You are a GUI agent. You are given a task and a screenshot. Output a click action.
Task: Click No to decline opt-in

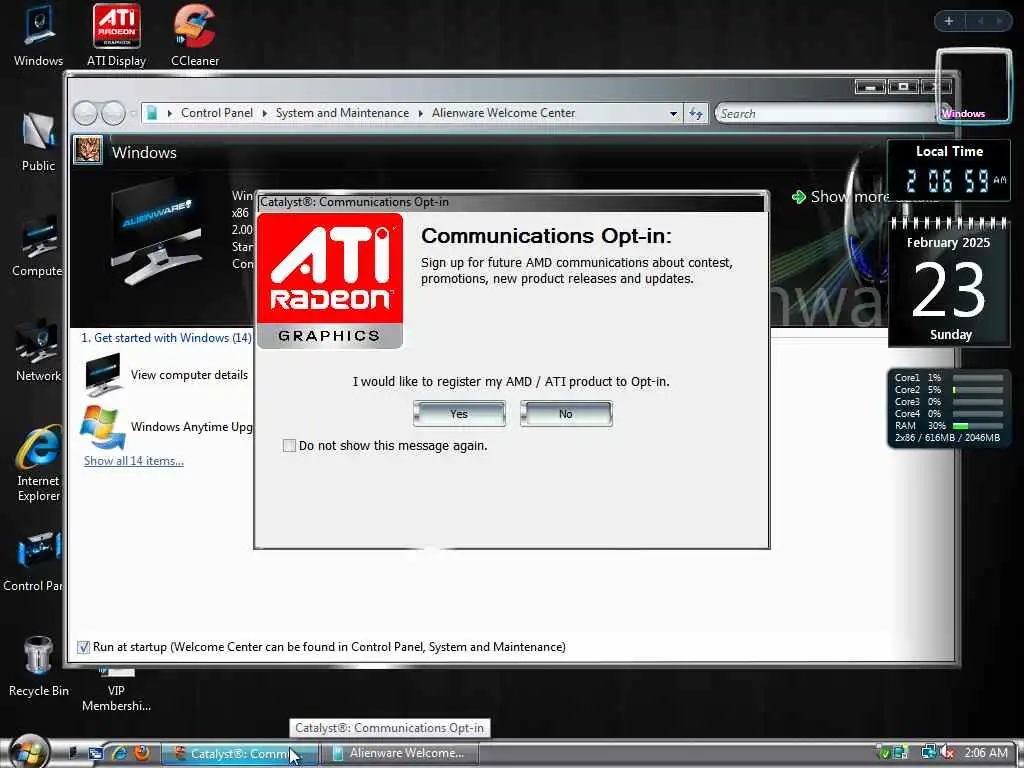click(566, 414)
